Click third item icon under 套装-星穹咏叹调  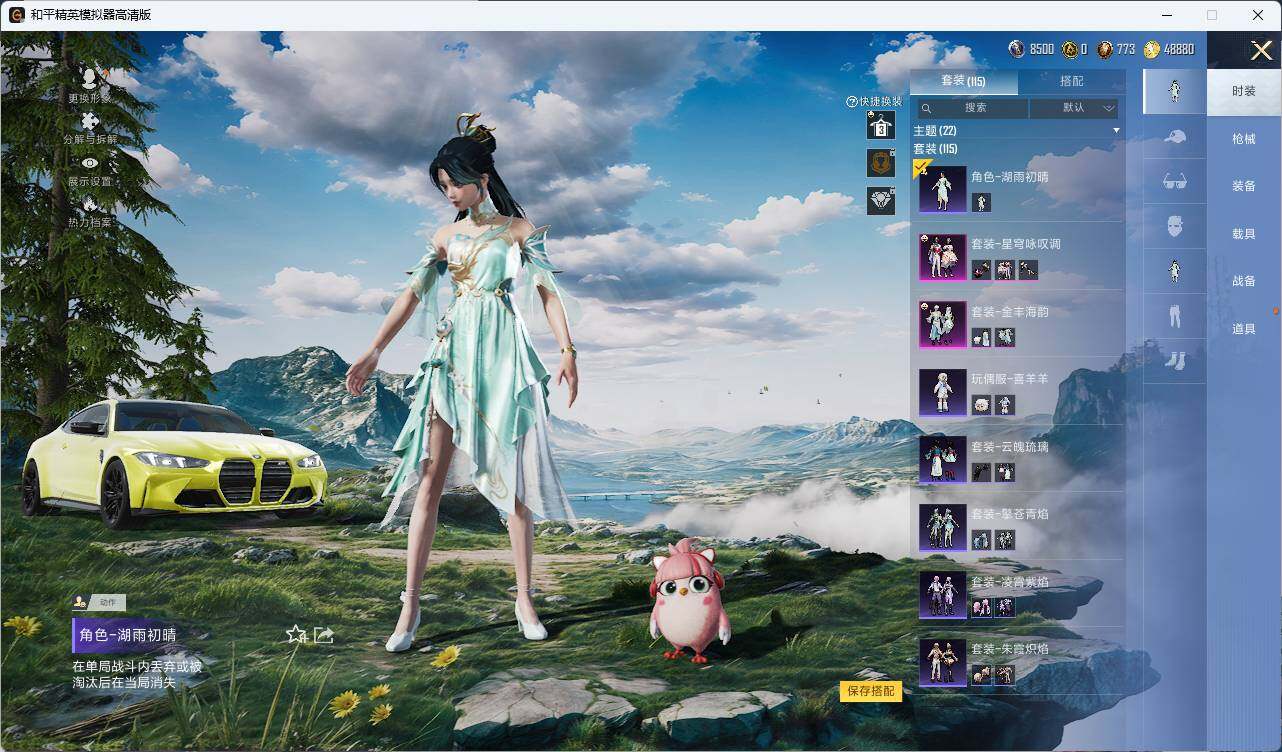pos(1028,270)
